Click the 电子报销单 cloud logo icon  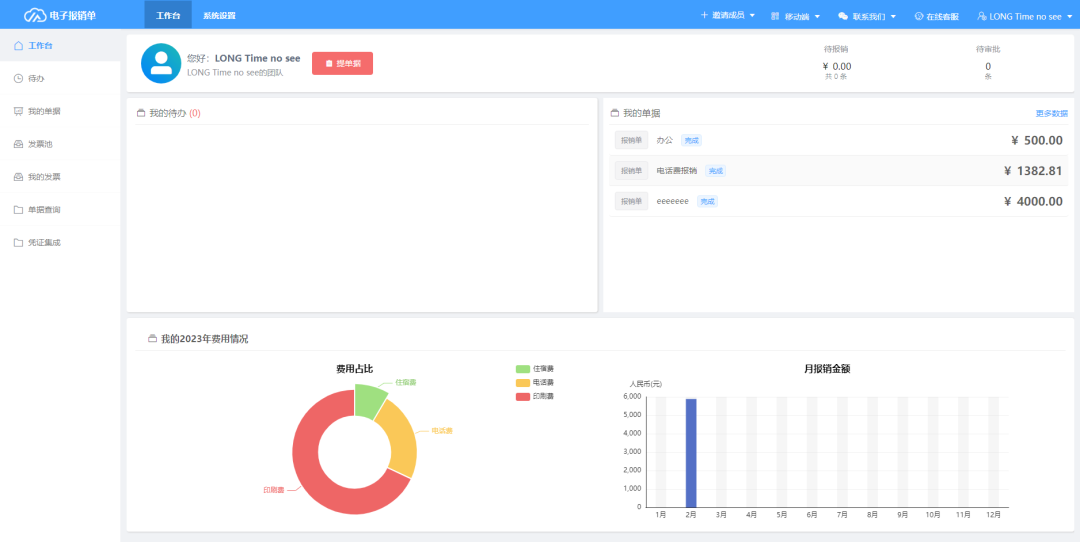36,15
